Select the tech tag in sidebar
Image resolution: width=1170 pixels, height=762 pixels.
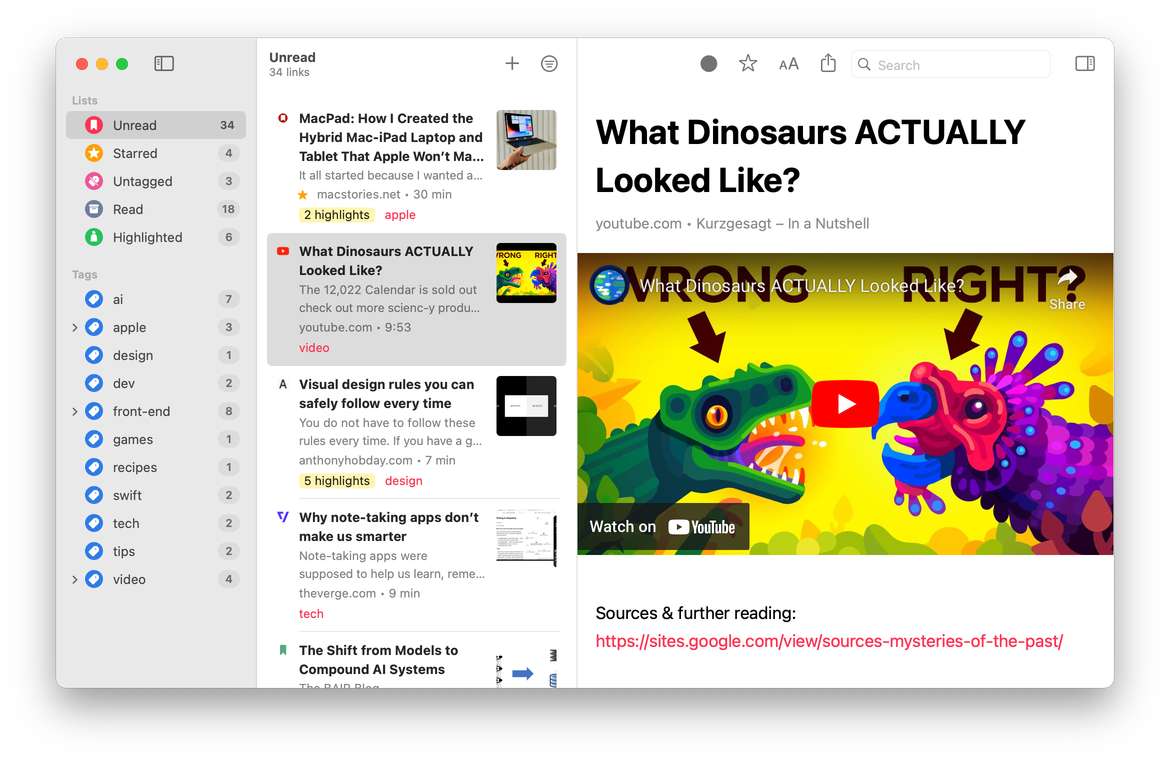tap(156, 523)
